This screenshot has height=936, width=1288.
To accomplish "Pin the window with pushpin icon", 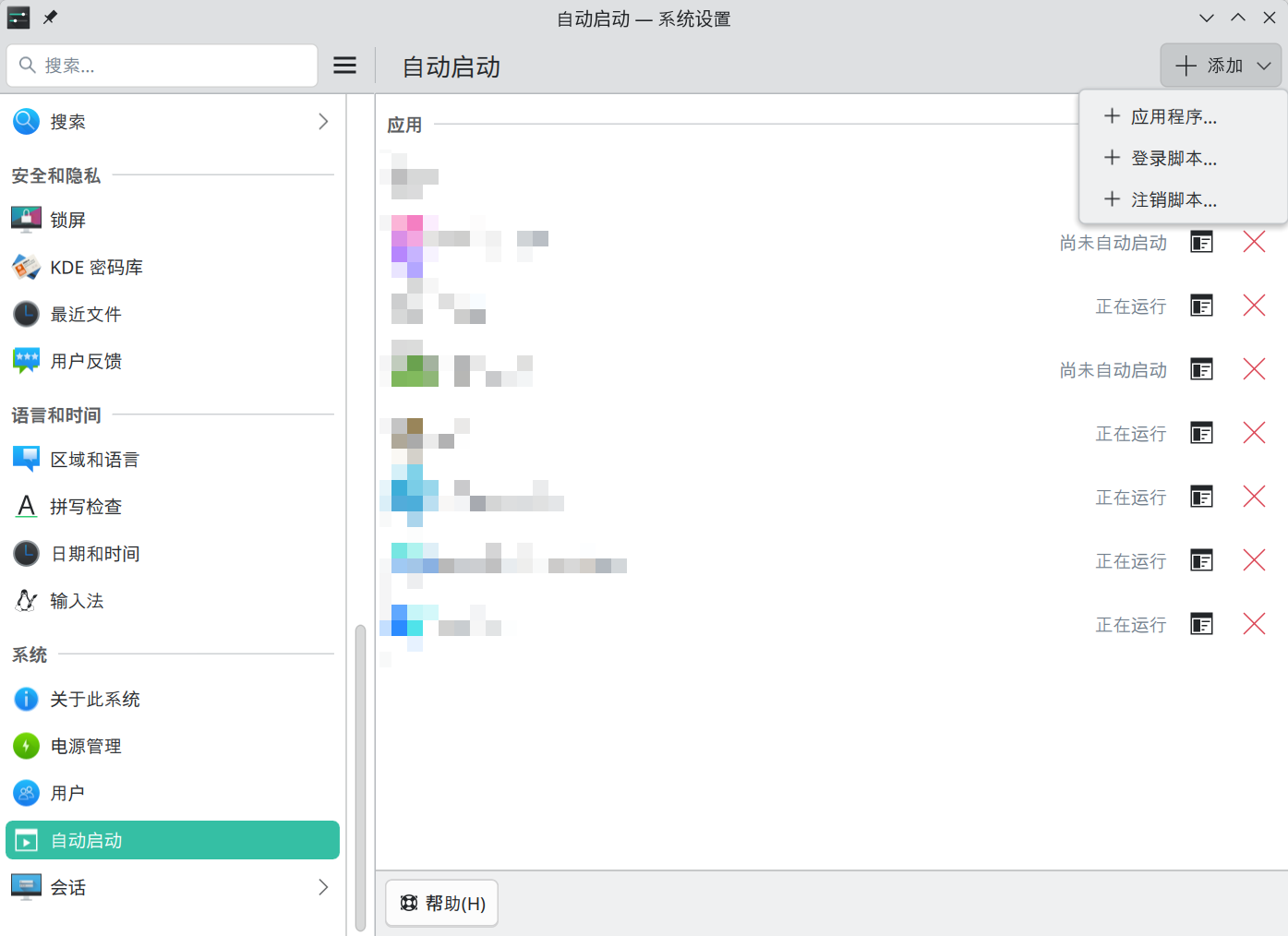I will pos(50,18).
